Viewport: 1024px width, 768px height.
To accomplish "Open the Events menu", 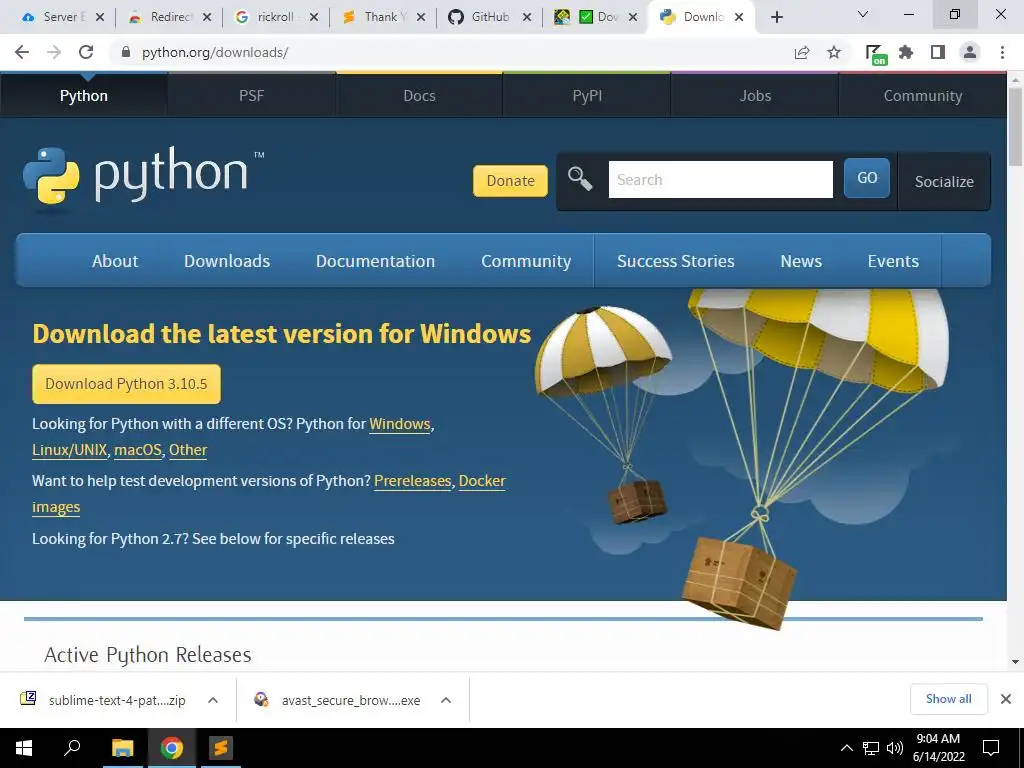I will [893, 261].
